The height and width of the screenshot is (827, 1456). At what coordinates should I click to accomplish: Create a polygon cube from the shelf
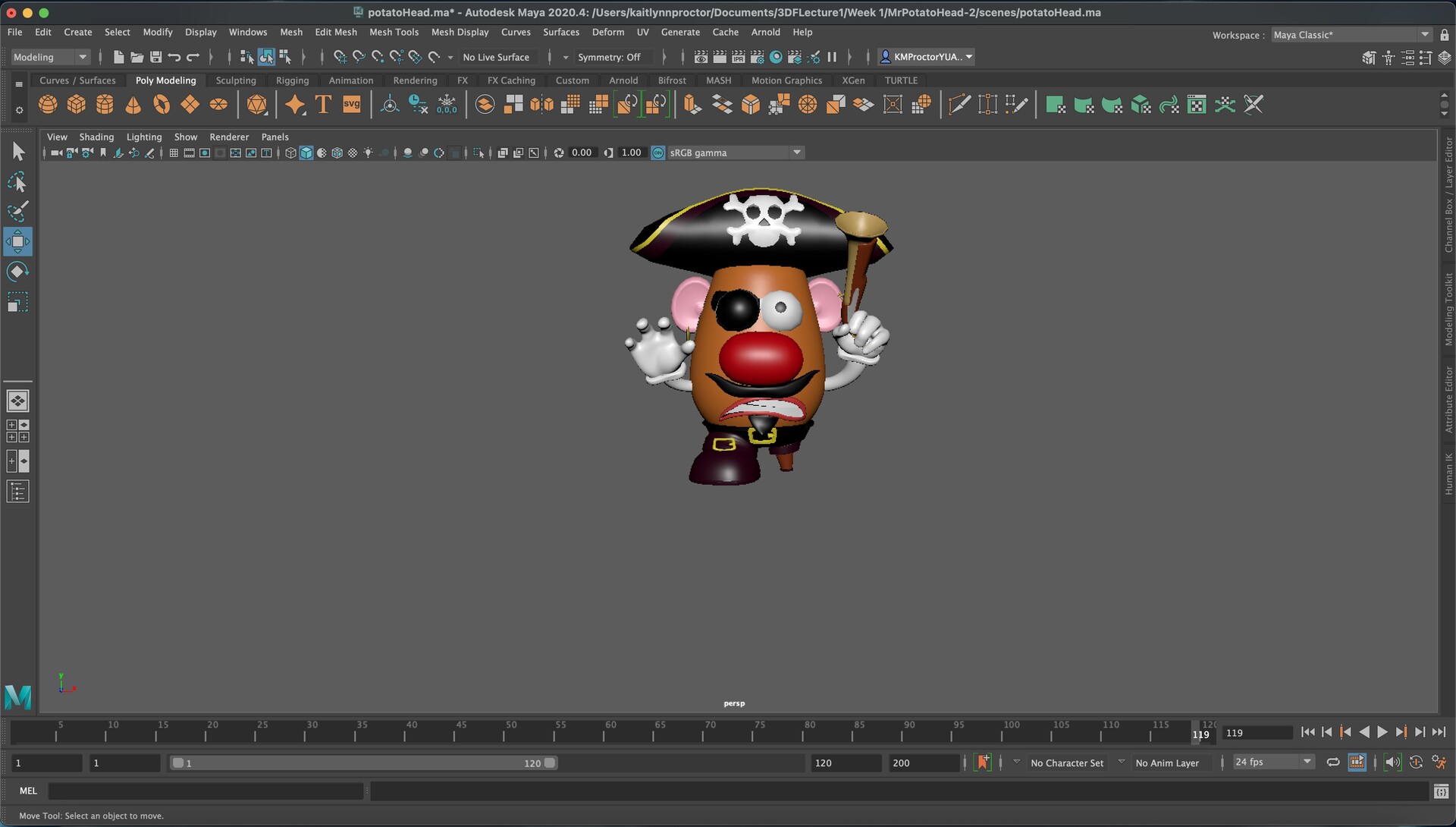(x=76, y=104)
